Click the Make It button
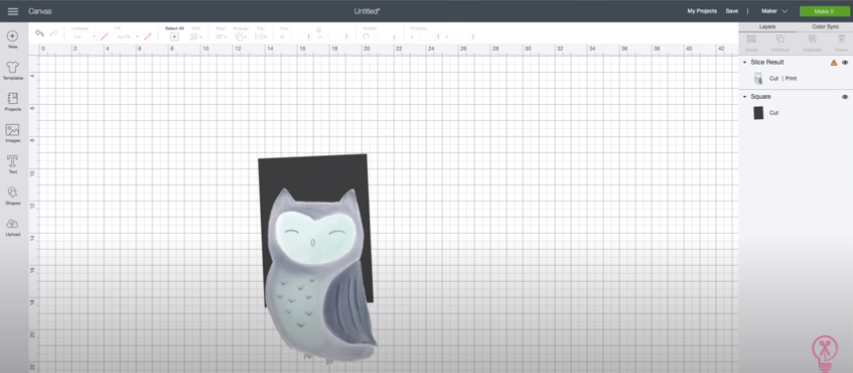 point(824,11)
